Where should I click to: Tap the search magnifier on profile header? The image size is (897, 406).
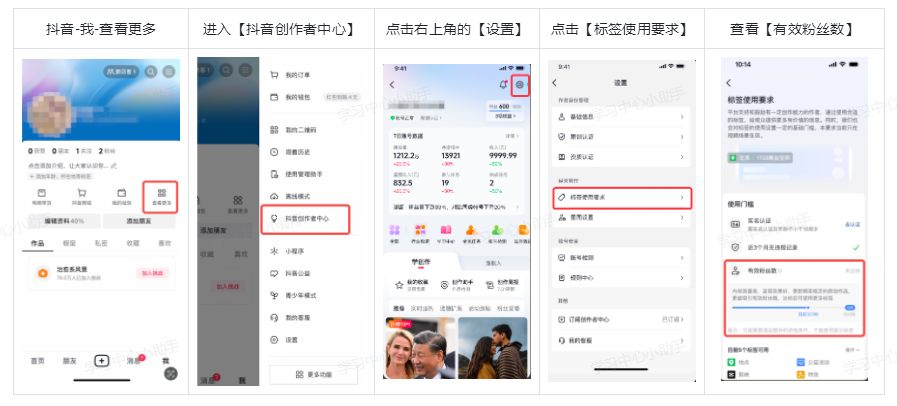point(150,71)
